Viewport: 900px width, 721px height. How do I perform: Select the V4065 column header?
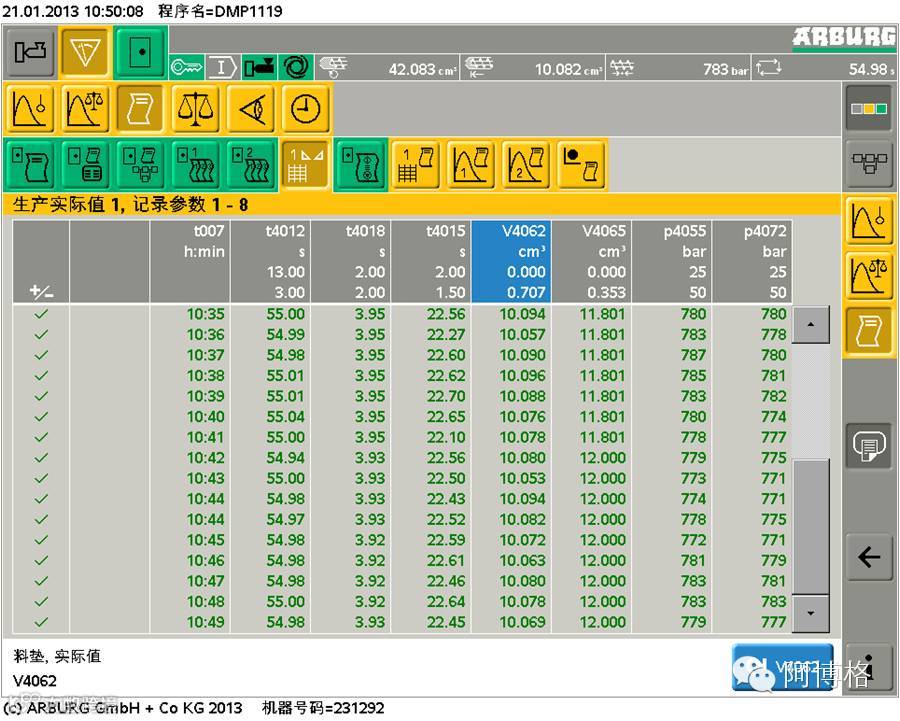pyautogui.click(x=592, y=261)
